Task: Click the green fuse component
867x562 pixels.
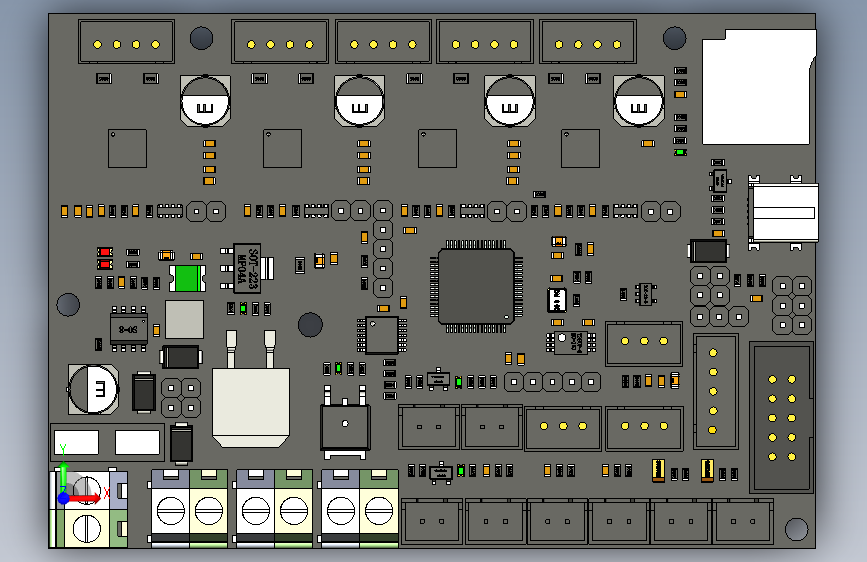Action: 187,278
